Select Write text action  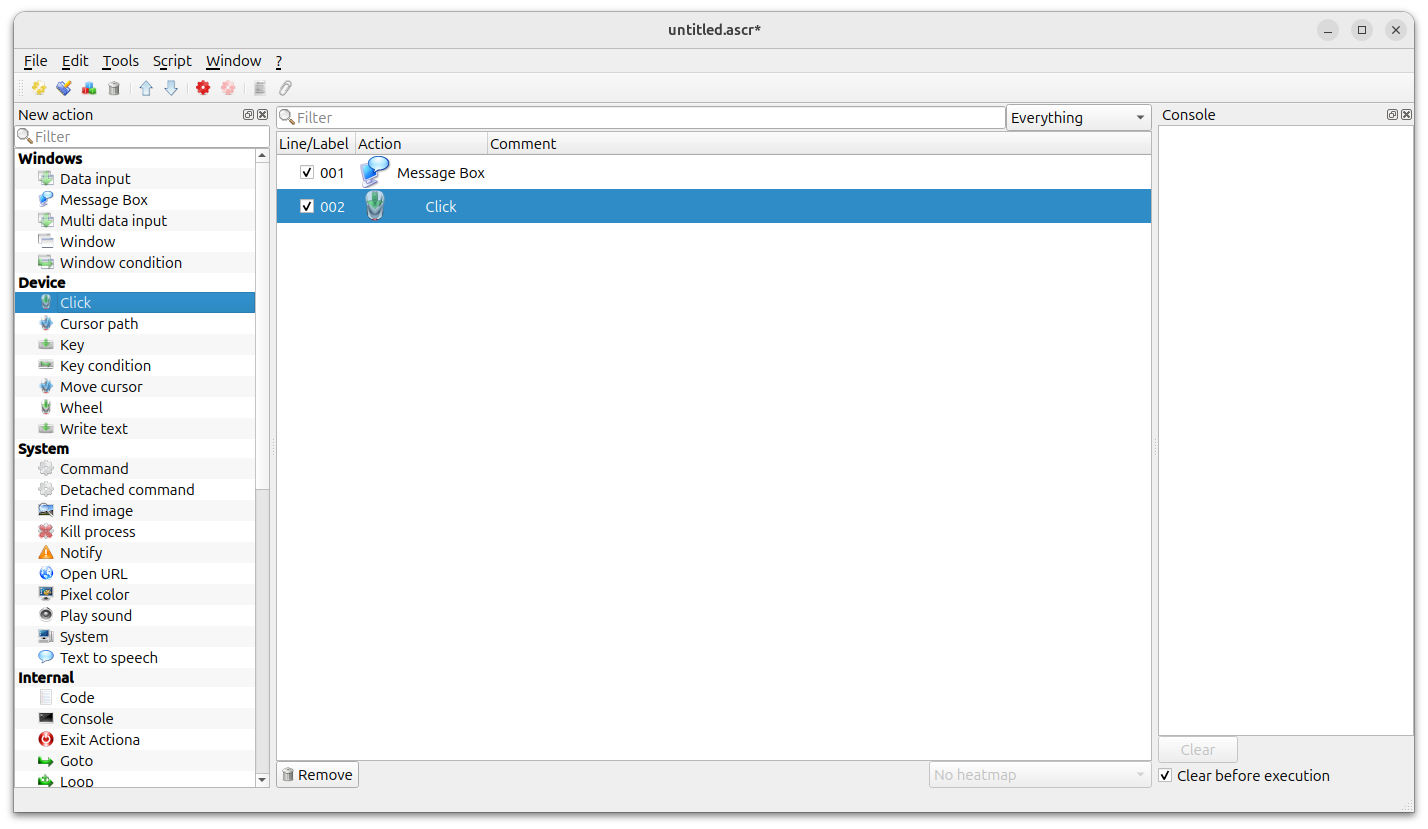135,428
